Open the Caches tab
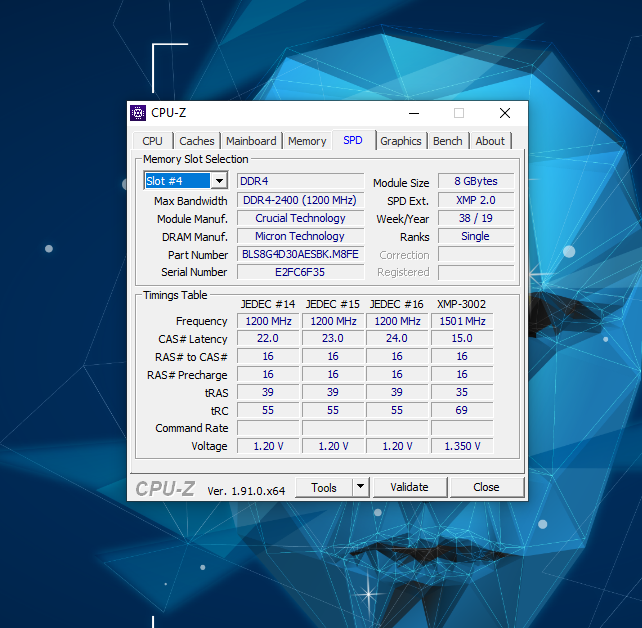The width and height of the screenshot is (642, 628). coord(197,141)
